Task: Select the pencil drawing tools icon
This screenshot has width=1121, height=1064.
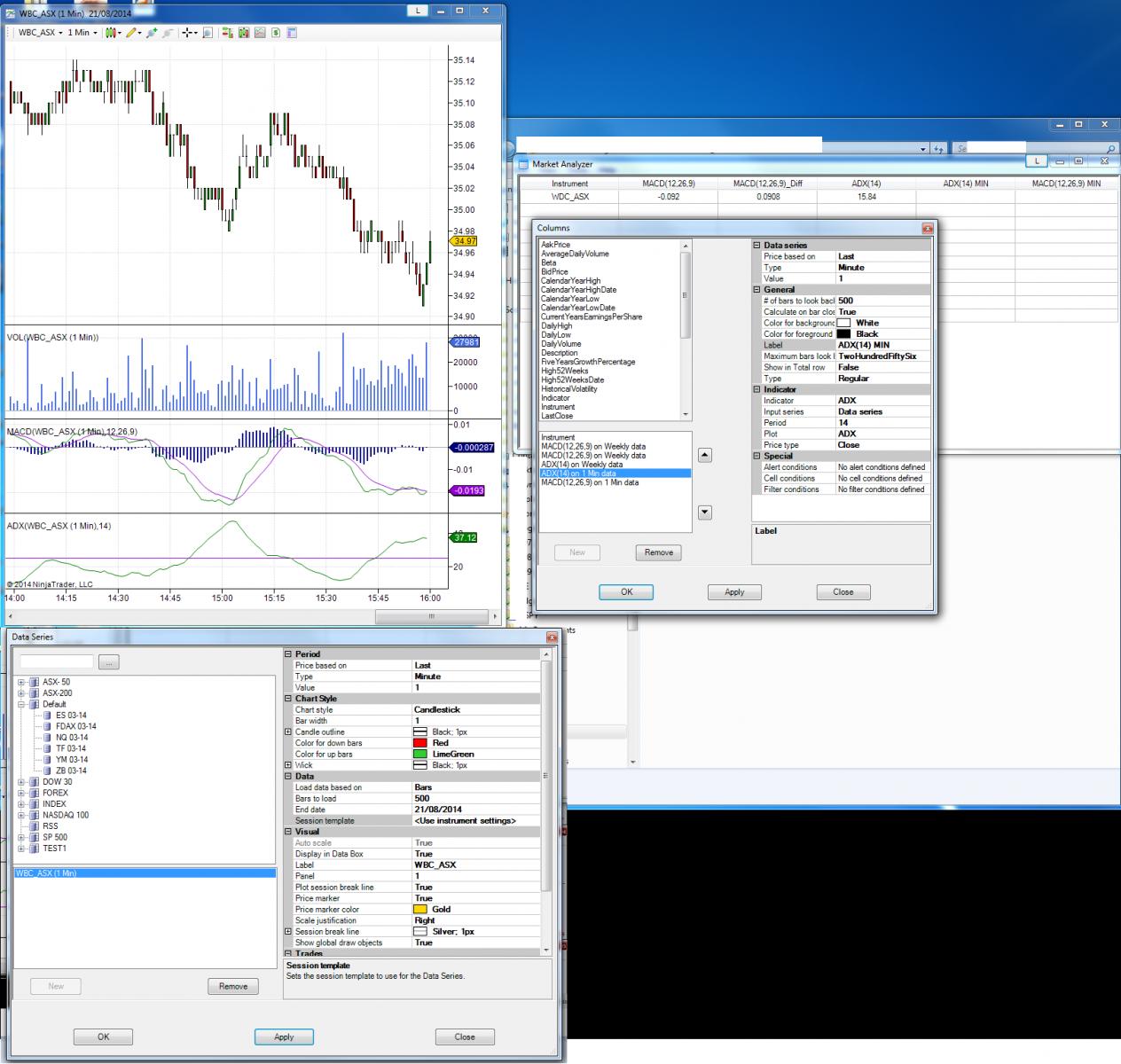Action: pyautogui.click(x=131, y=33)
